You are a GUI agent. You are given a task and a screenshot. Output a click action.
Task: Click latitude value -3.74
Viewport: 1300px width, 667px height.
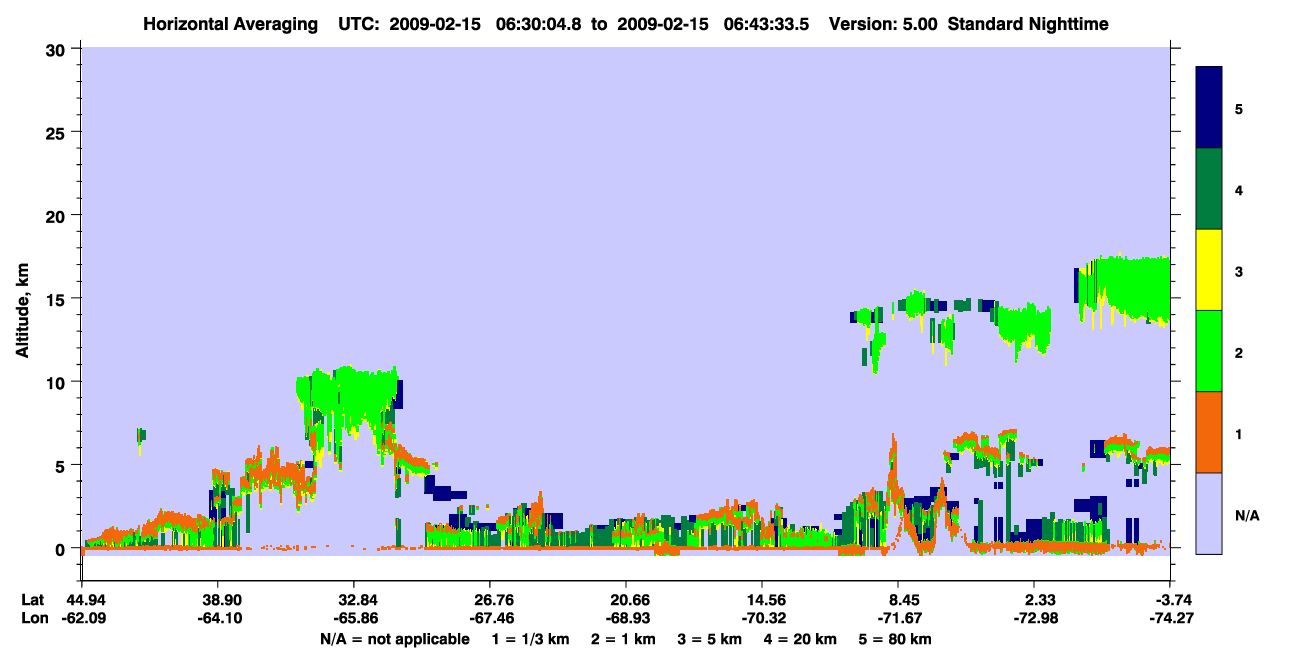1170,600
